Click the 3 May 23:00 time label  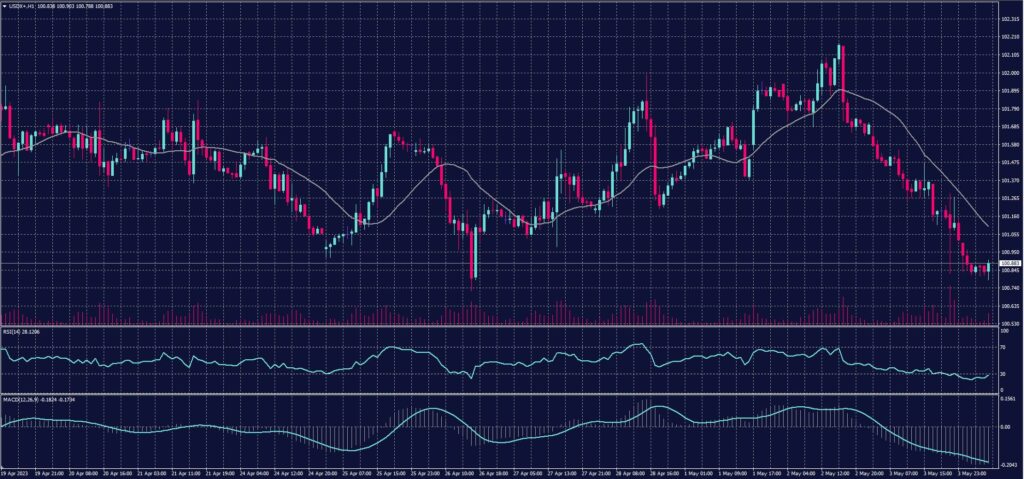click(x=969, y=470)
